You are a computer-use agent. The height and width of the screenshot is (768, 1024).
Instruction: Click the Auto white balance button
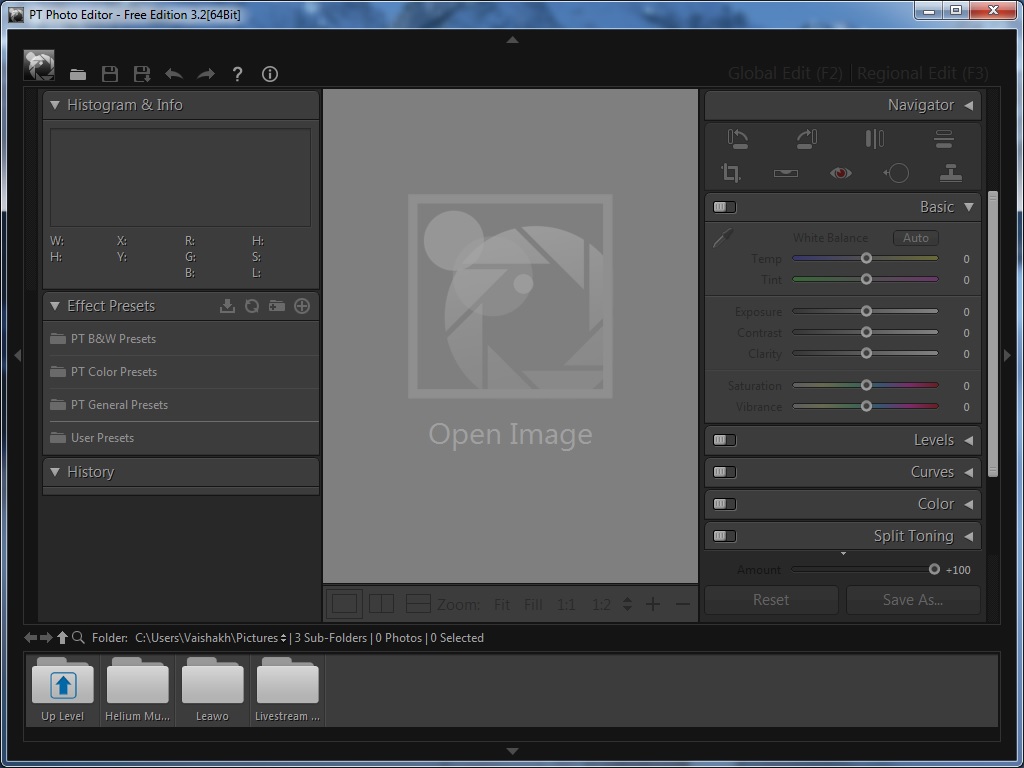click(916, 238)
